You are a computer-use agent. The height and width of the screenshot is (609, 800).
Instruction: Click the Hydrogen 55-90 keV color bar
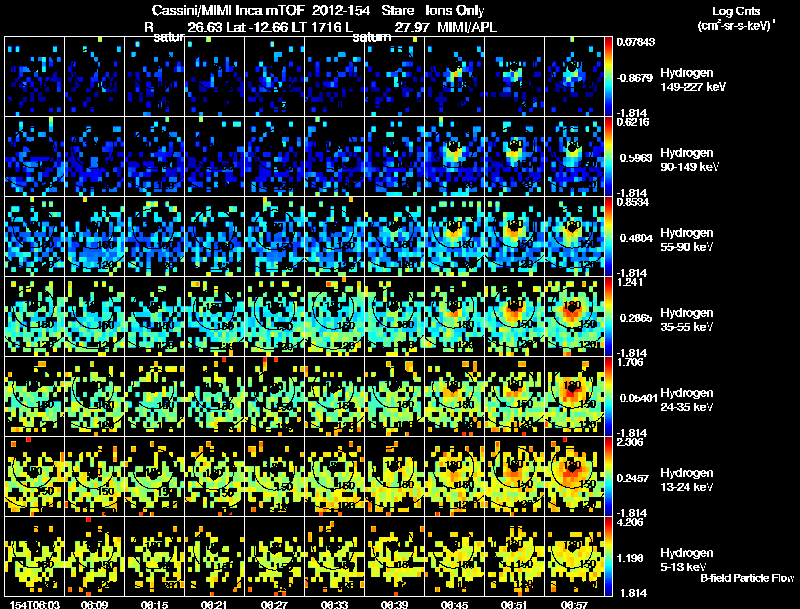[608, 237]
